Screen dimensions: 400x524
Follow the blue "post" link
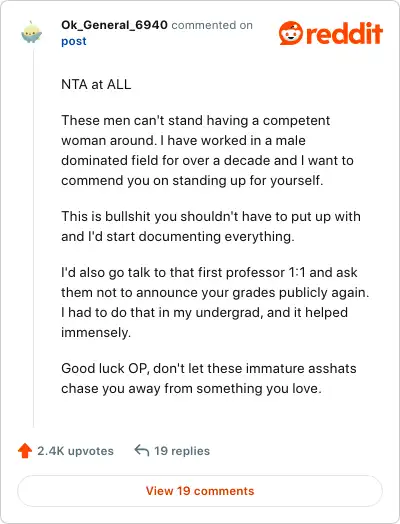pos(74,41)
